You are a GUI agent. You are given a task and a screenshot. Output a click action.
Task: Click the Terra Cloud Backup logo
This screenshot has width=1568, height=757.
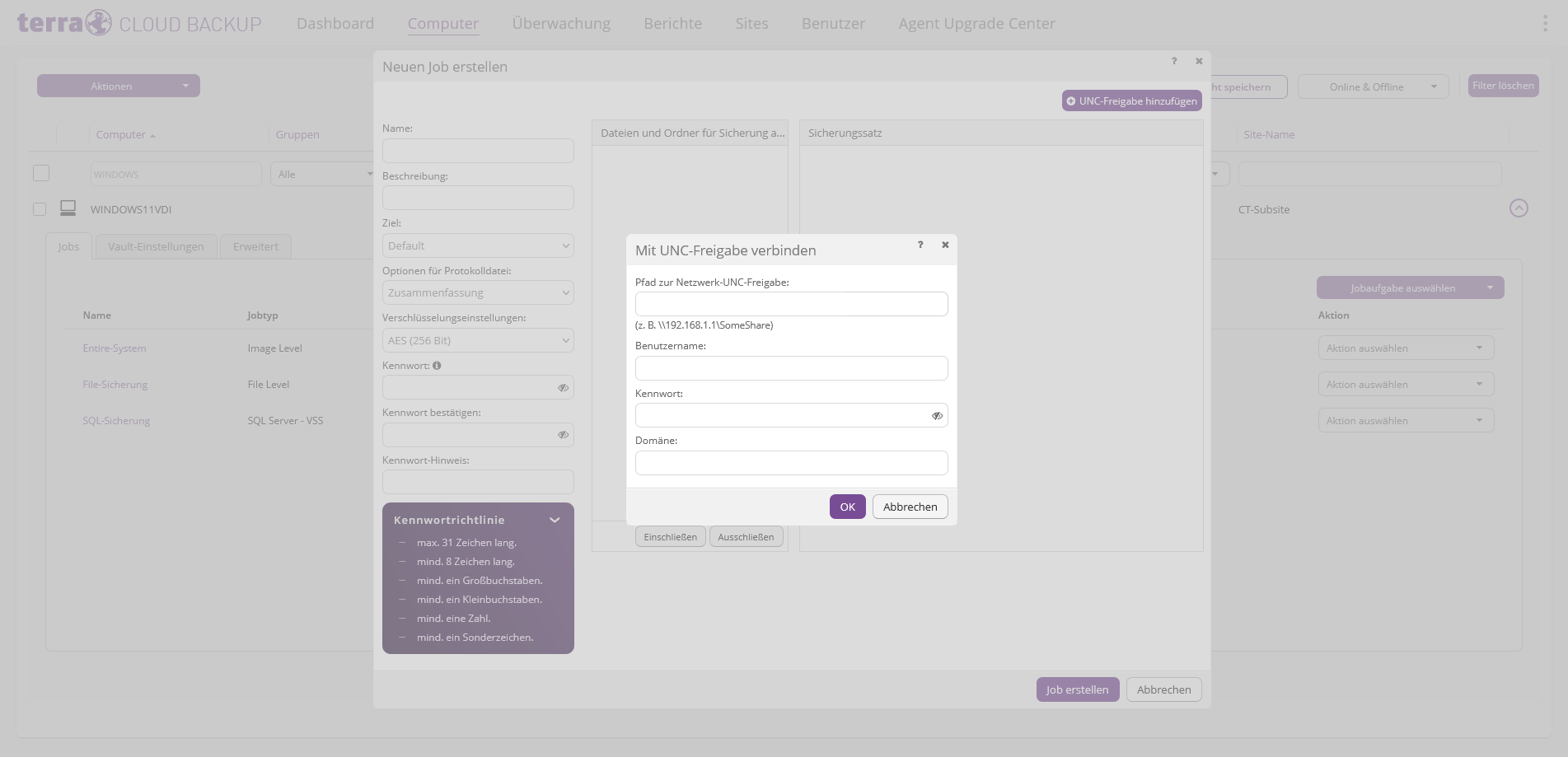[139, 23]
